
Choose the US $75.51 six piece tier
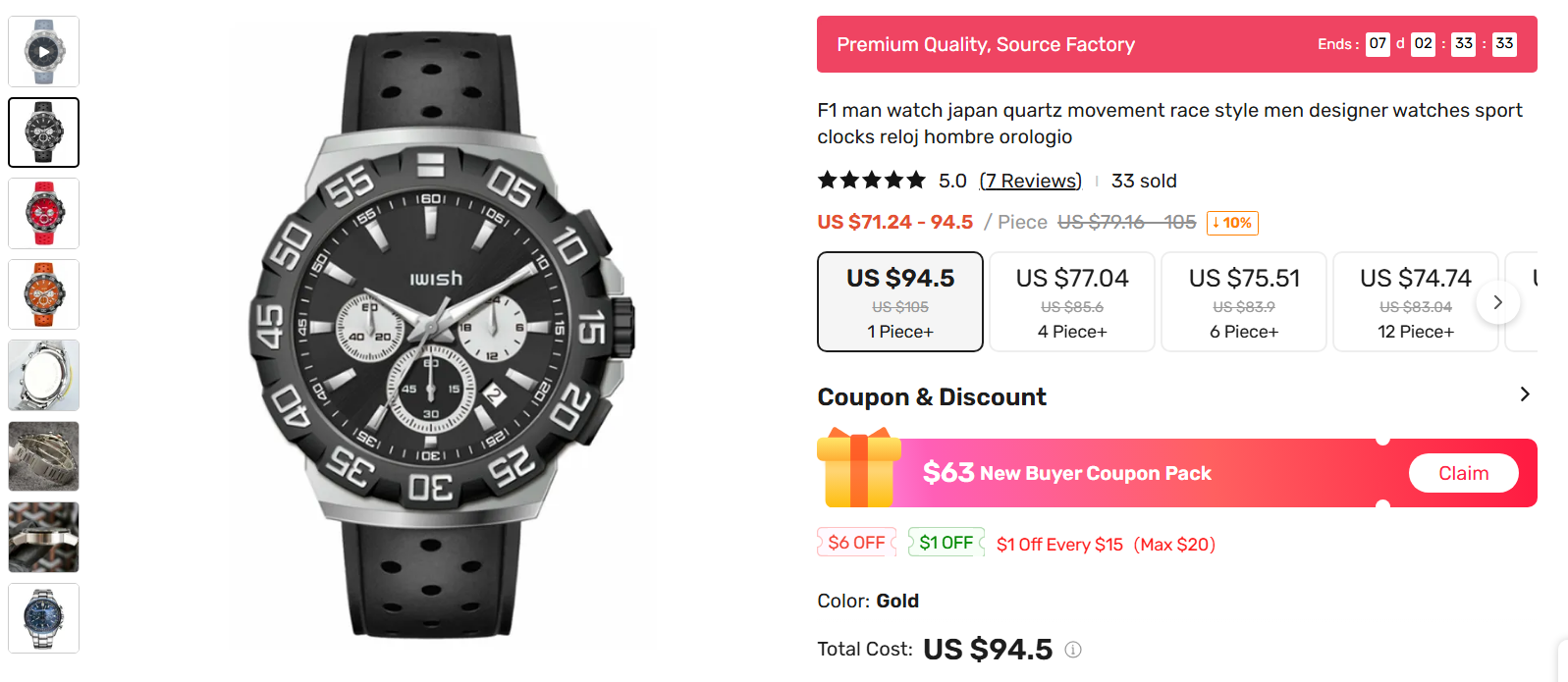(x=1244, y=302)
